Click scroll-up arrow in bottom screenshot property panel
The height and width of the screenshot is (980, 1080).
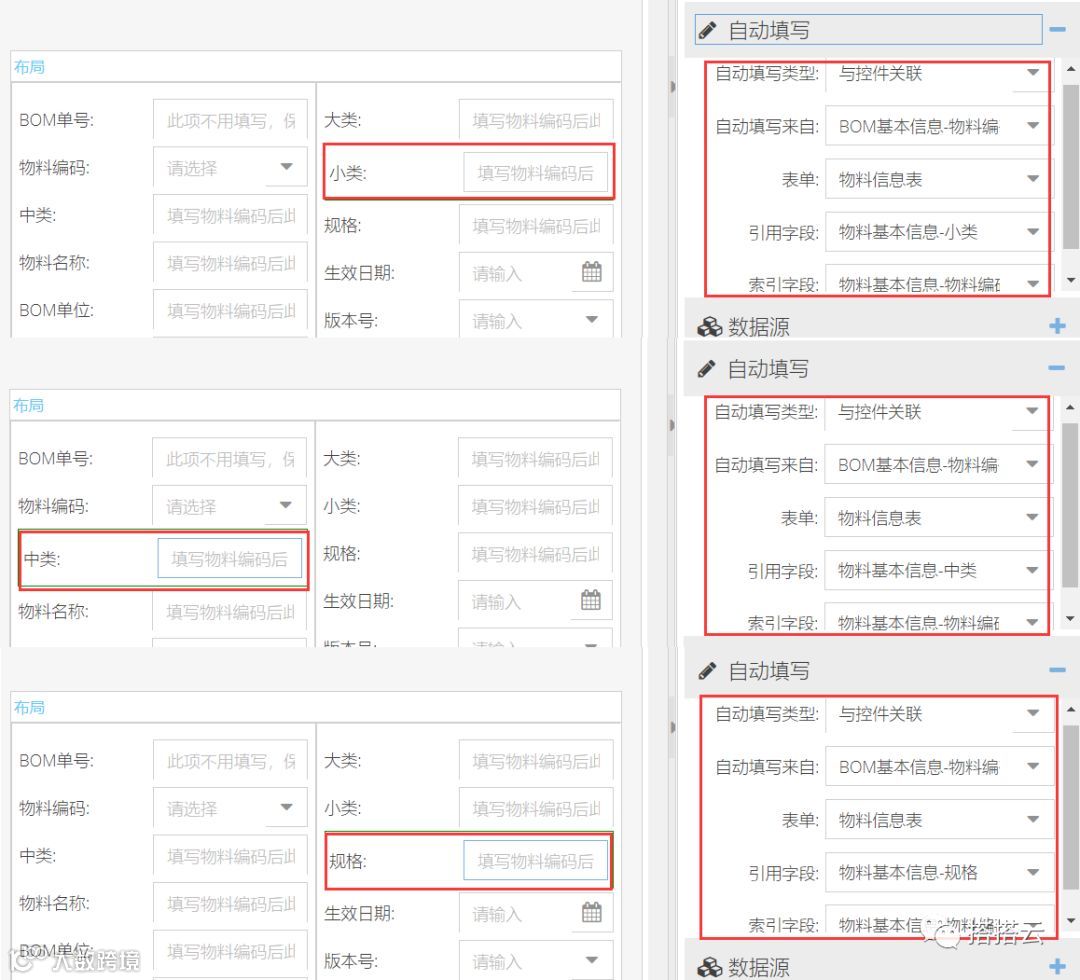coord(1071,709)
